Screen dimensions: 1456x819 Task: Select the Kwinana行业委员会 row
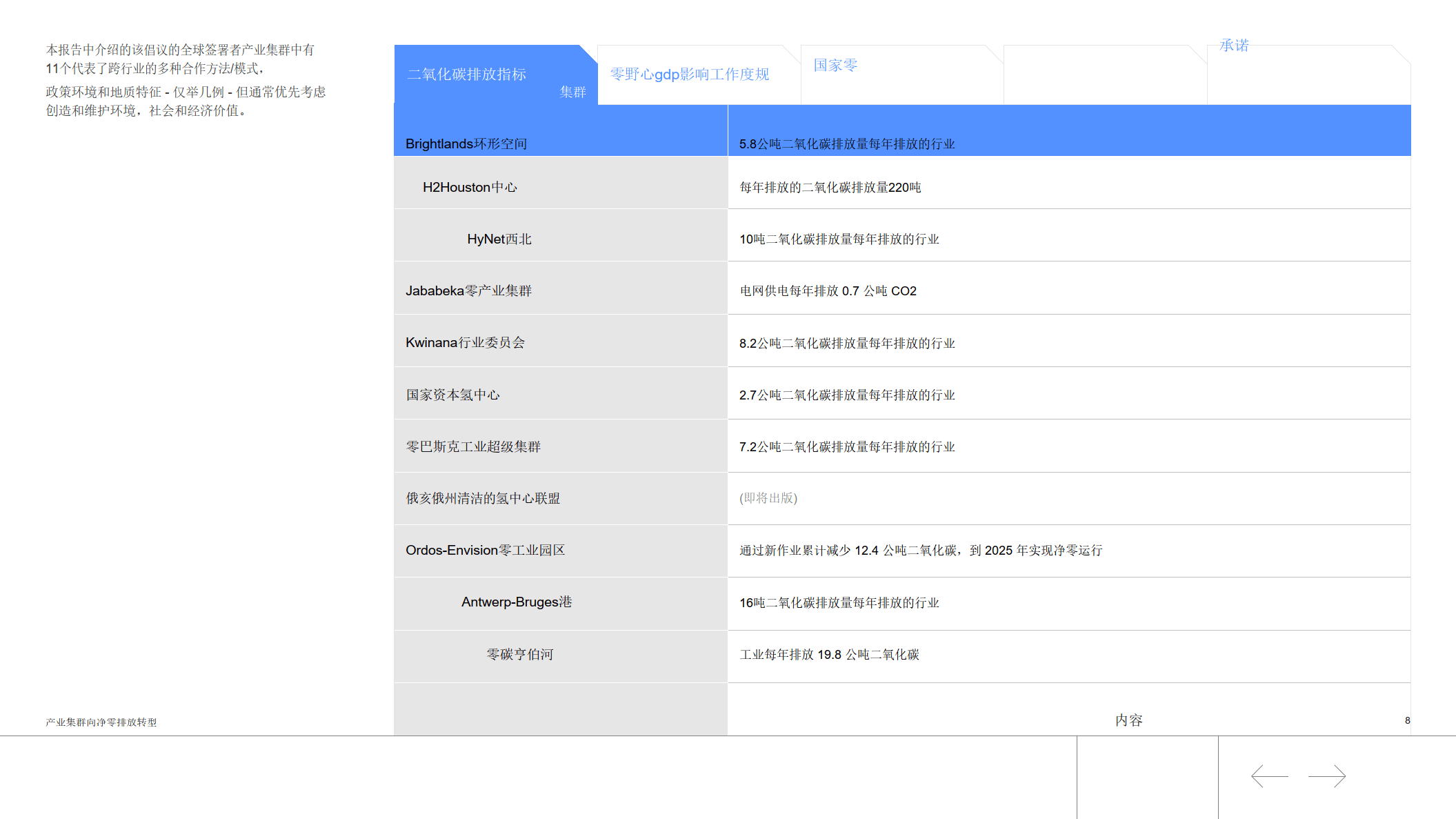pyautogui.click(x=561, y=341)
